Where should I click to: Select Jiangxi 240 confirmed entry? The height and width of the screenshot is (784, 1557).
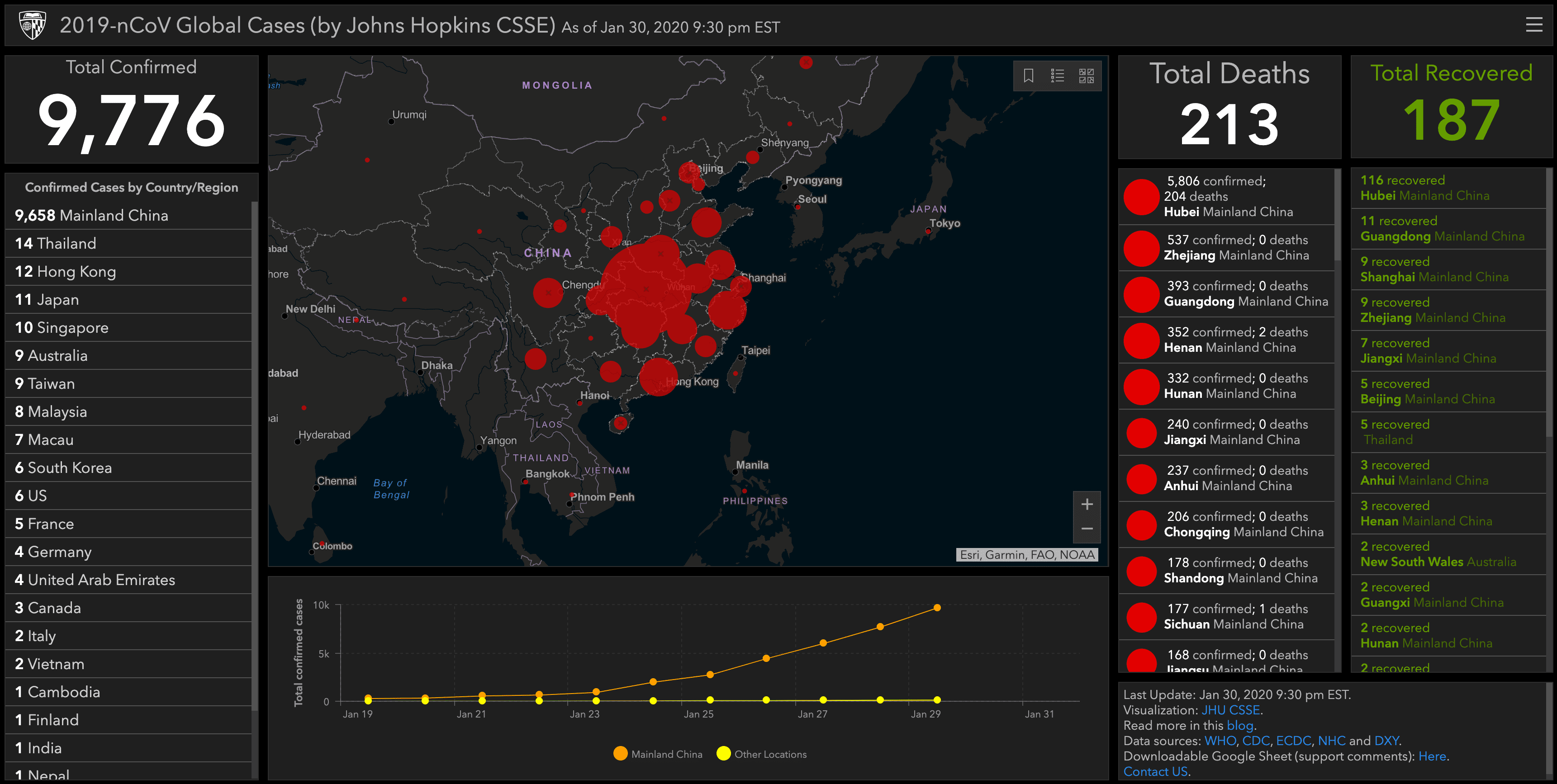click(x=1226, y=433)
